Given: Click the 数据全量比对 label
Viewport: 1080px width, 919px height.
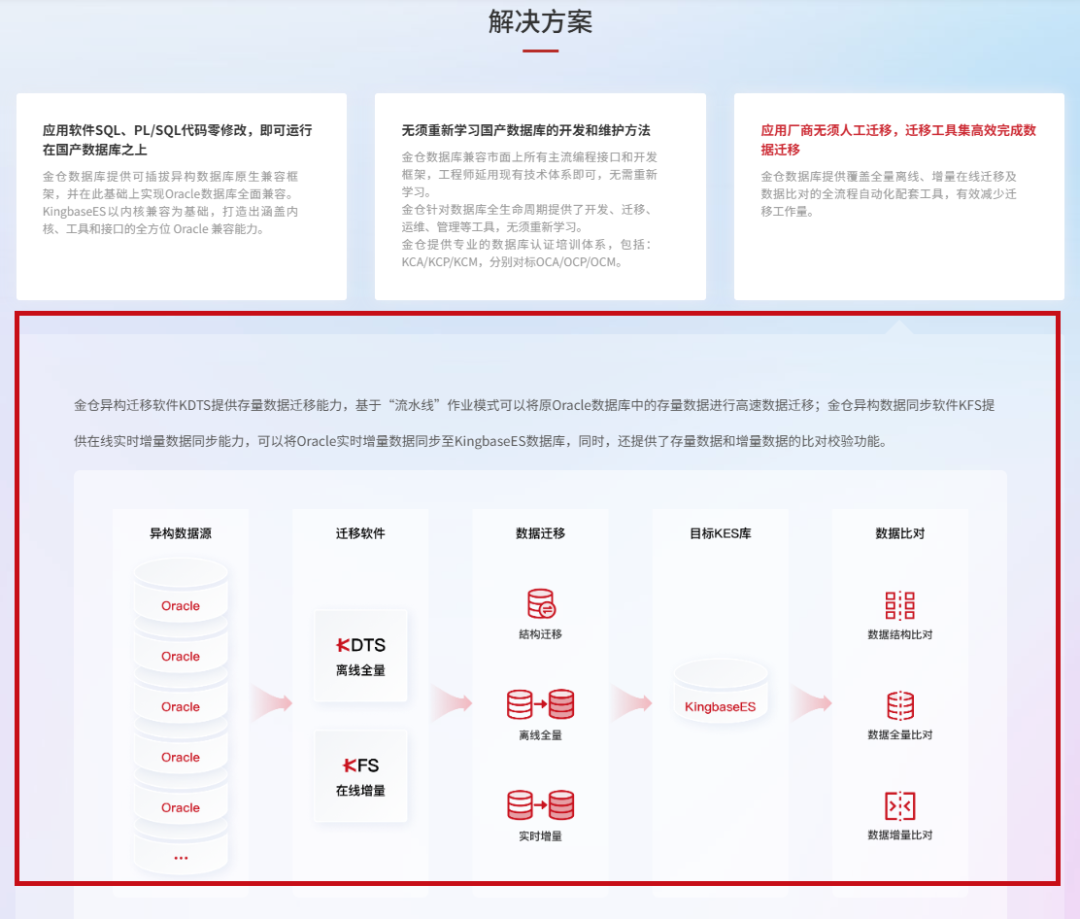Looking at the screenshot, I should [900, 735].
